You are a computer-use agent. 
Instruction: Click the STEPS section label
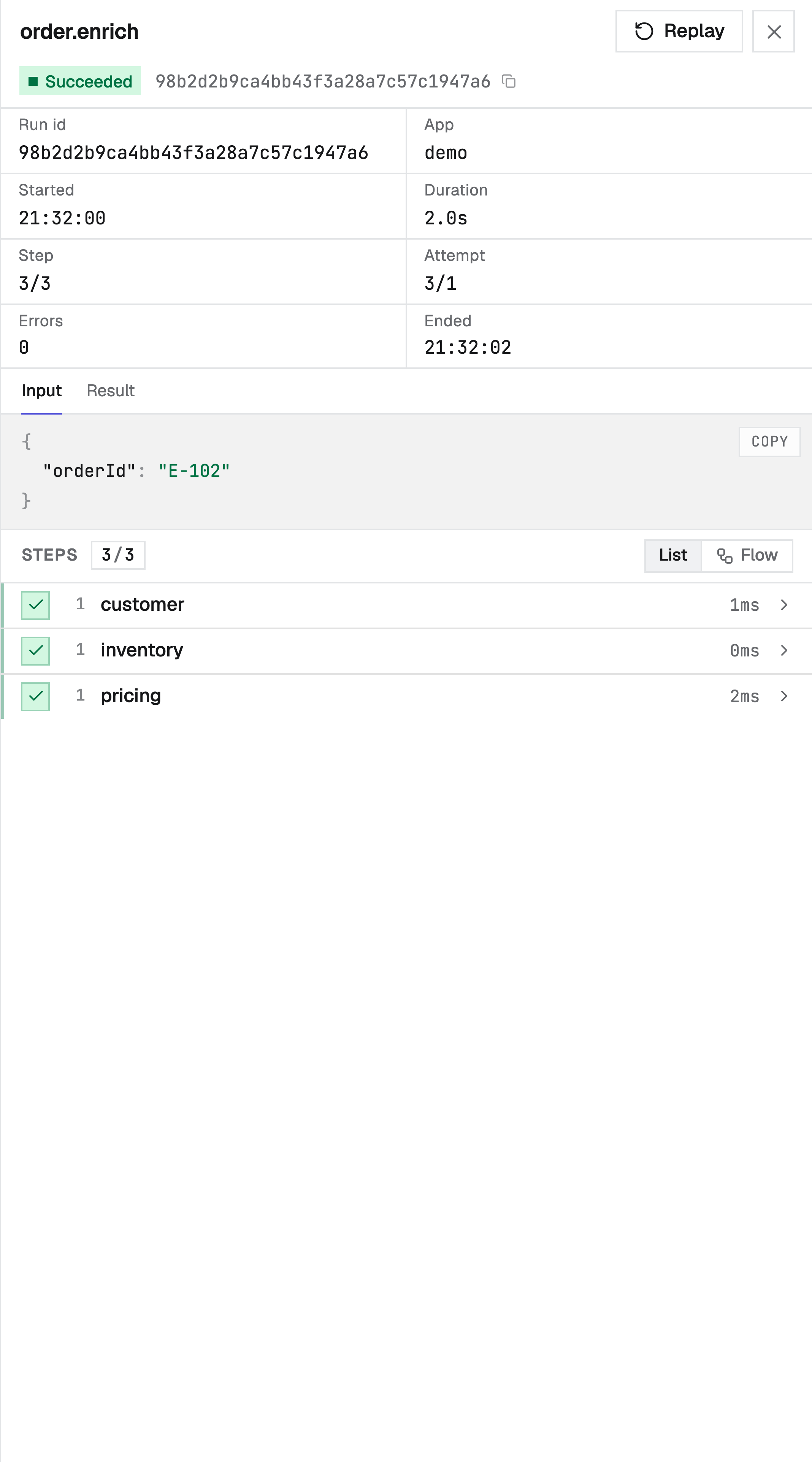pyautogui.click(x=49, y=555)
